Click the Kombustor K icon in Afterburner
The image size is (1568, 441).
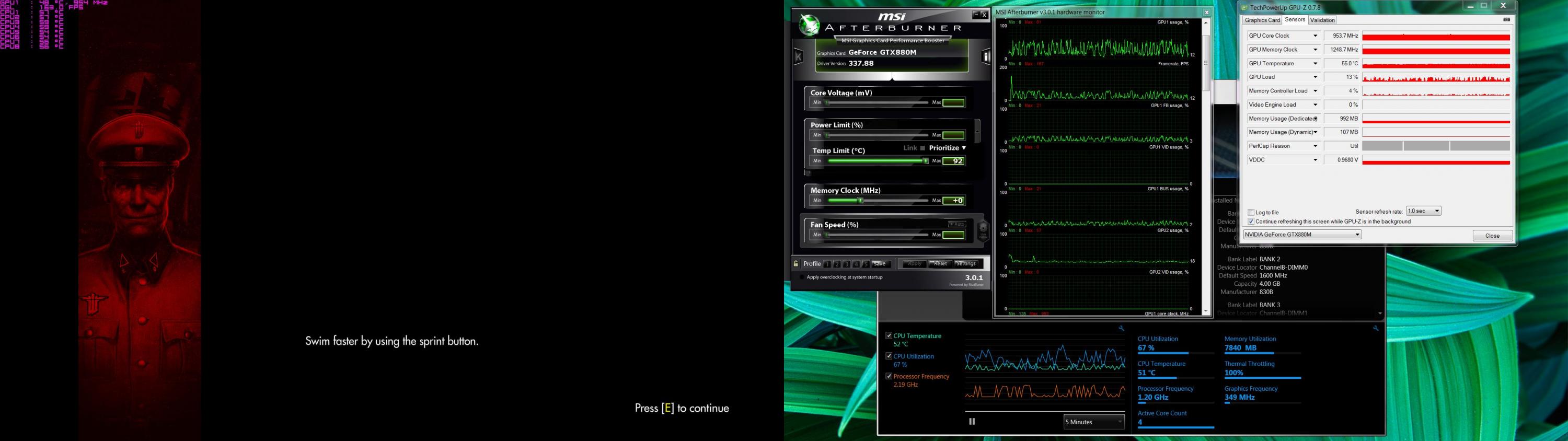[x=798, y=57]
